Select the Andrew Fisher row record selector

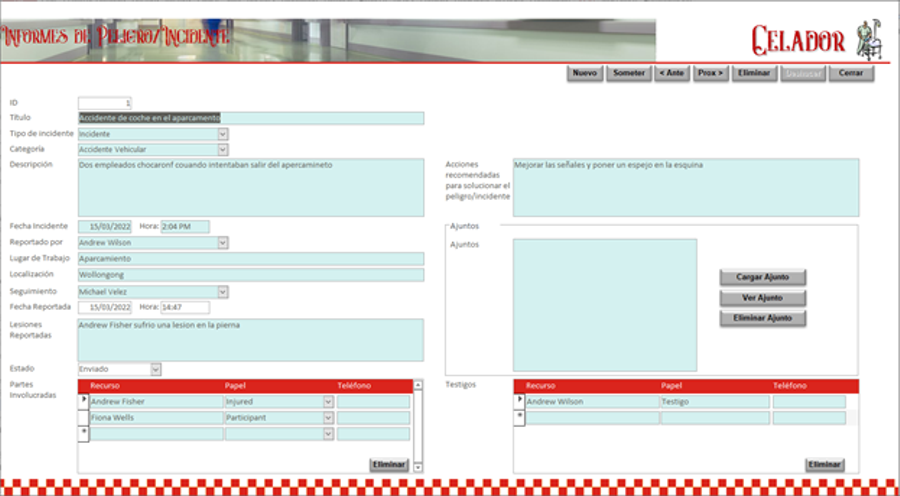[x=83, y=401]
